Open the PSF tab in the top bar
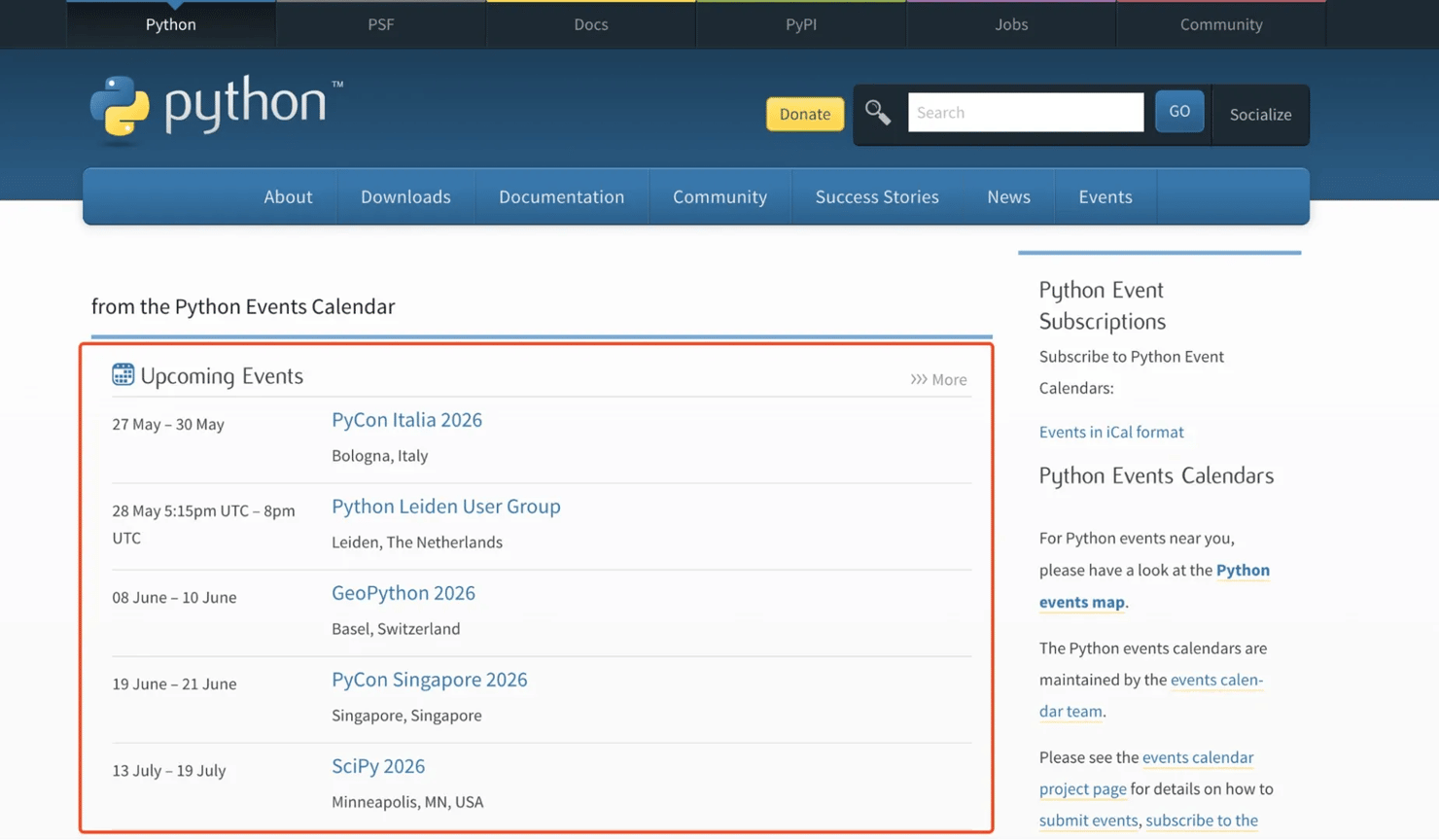The image size is (1439, 840). point(381,24)
